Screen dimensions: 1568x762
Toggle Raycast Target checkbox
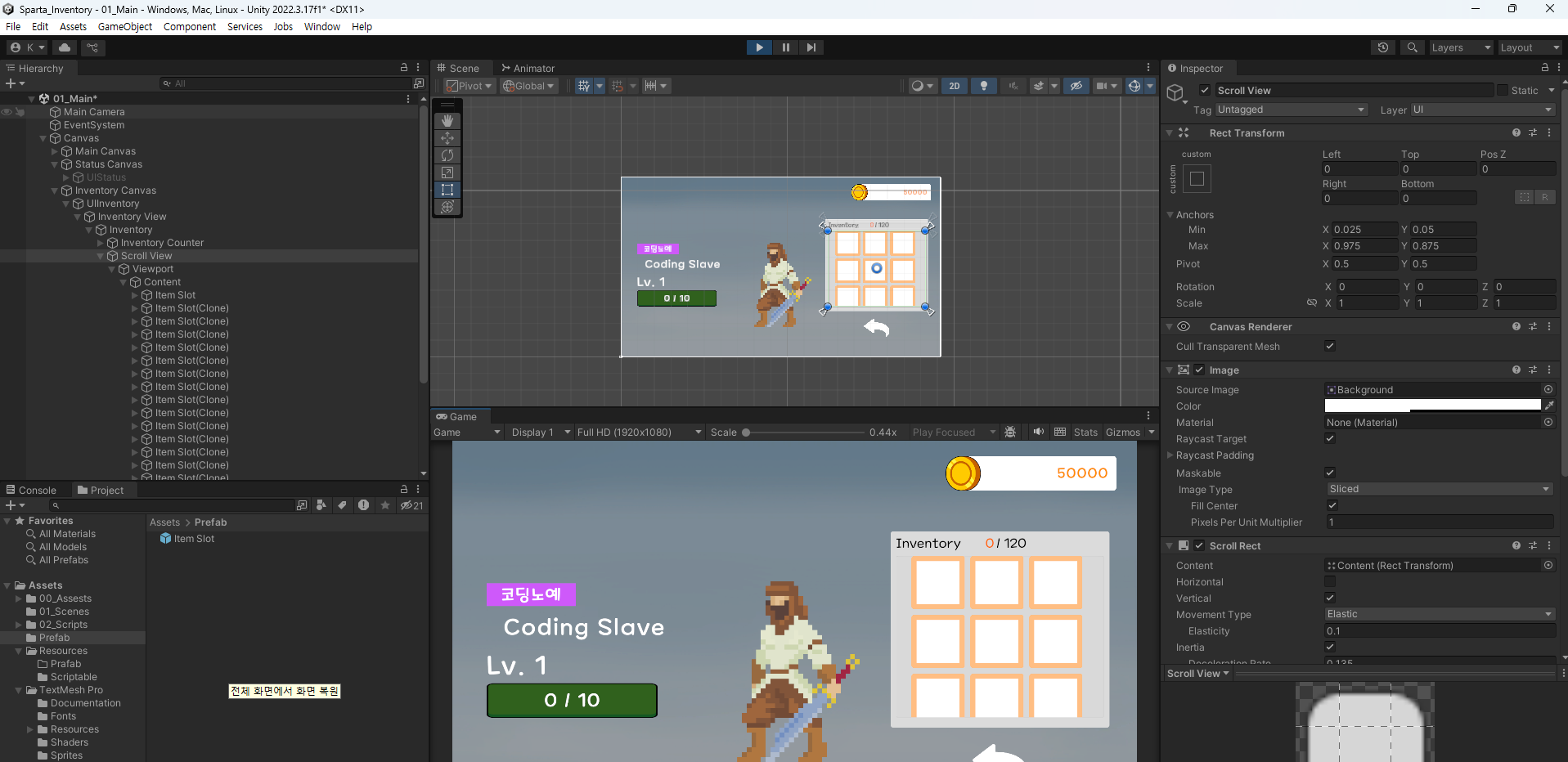click(1330, 438)
